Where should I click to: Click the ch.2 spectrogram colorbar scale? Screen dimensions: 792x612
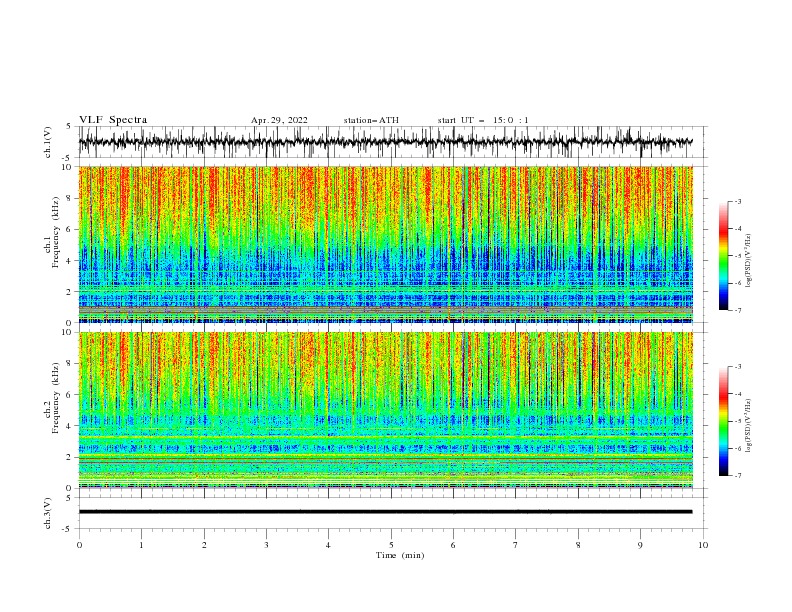point(723,421)
